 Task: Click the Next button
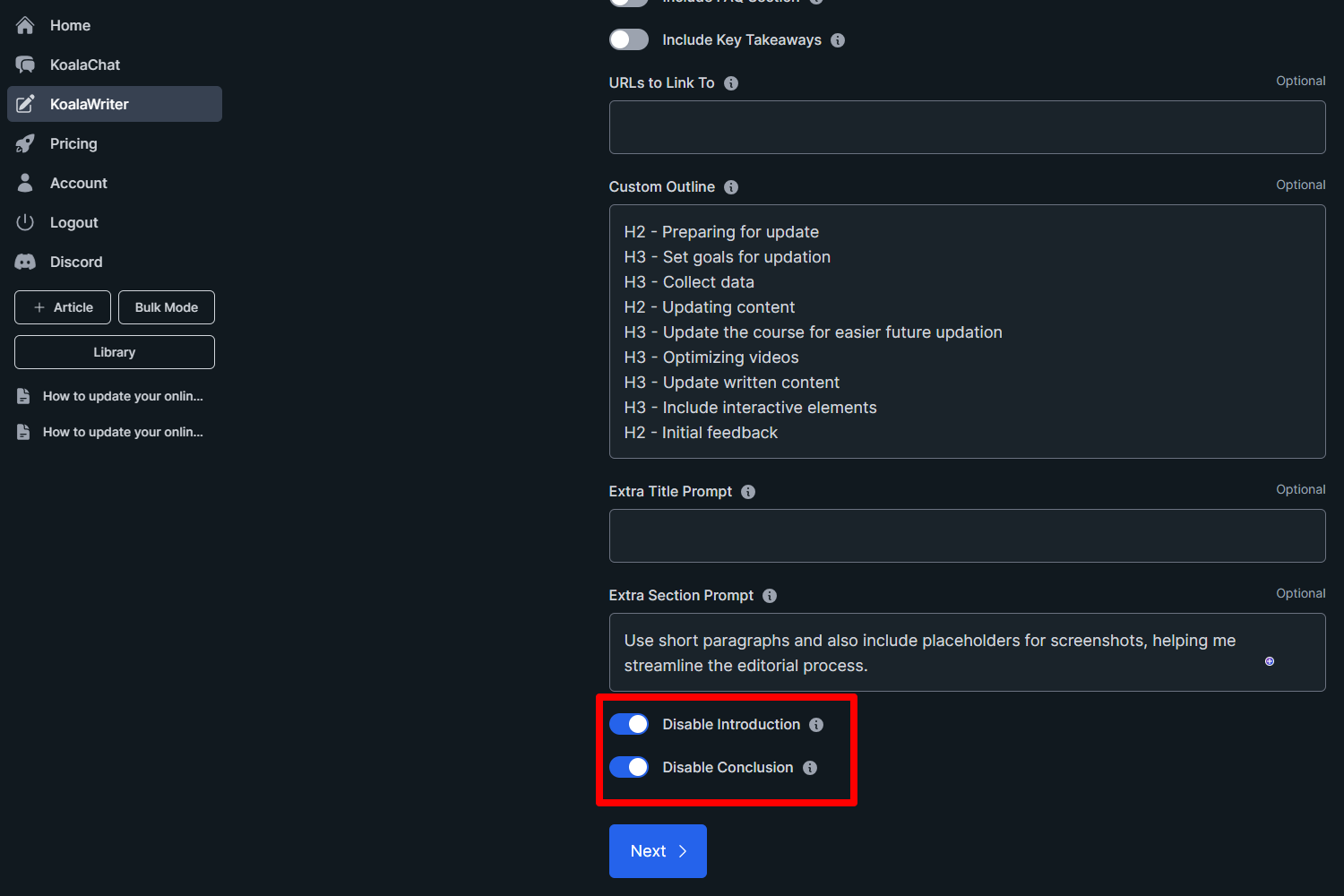pyautogui.click(x=658, y=850)
